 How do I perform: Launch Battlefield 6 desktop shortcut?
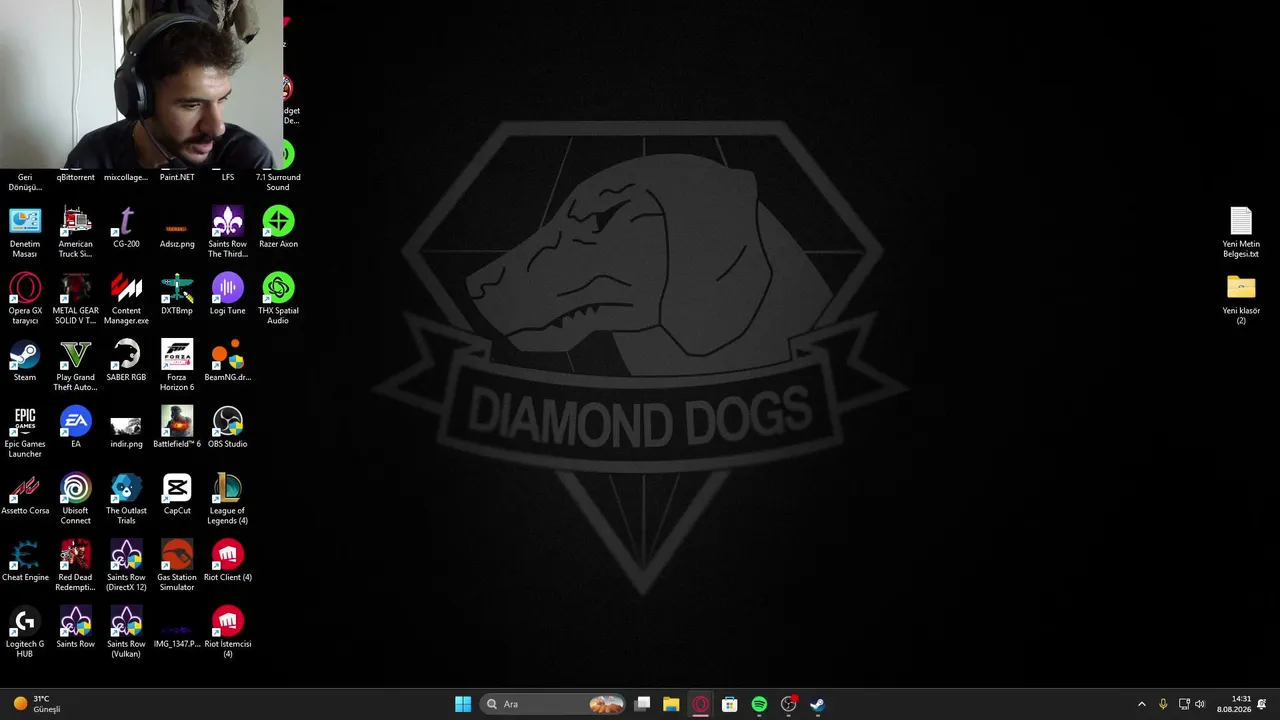[177, 427]
